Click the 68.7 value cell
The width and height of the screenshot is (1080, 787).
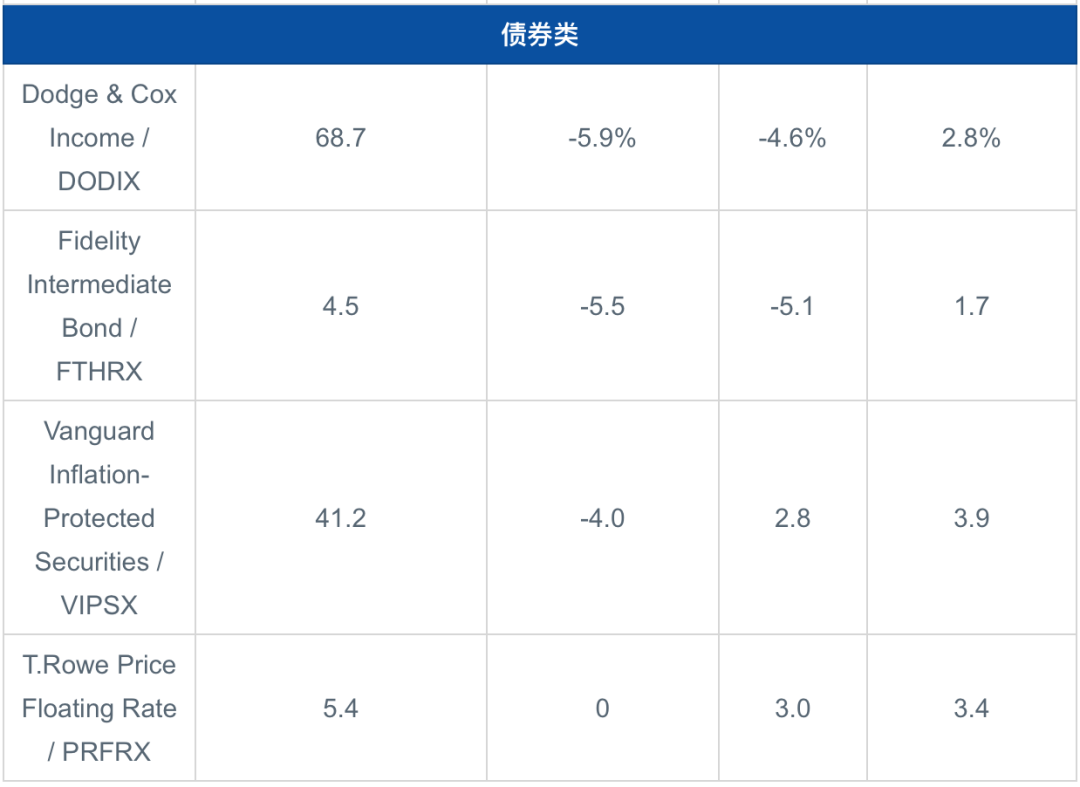341,138
